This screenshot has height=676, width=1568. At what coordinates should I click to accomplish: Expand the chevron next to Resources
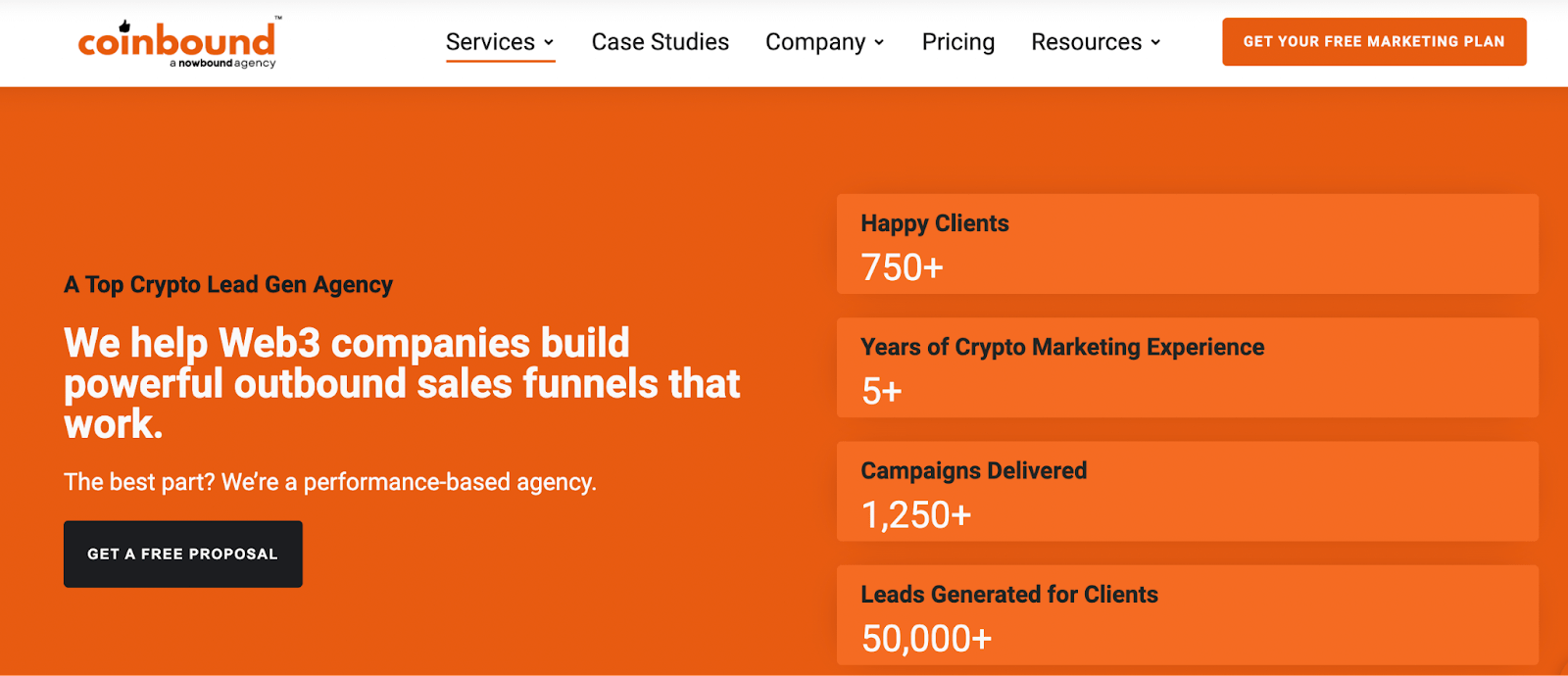coord(1155,42)
